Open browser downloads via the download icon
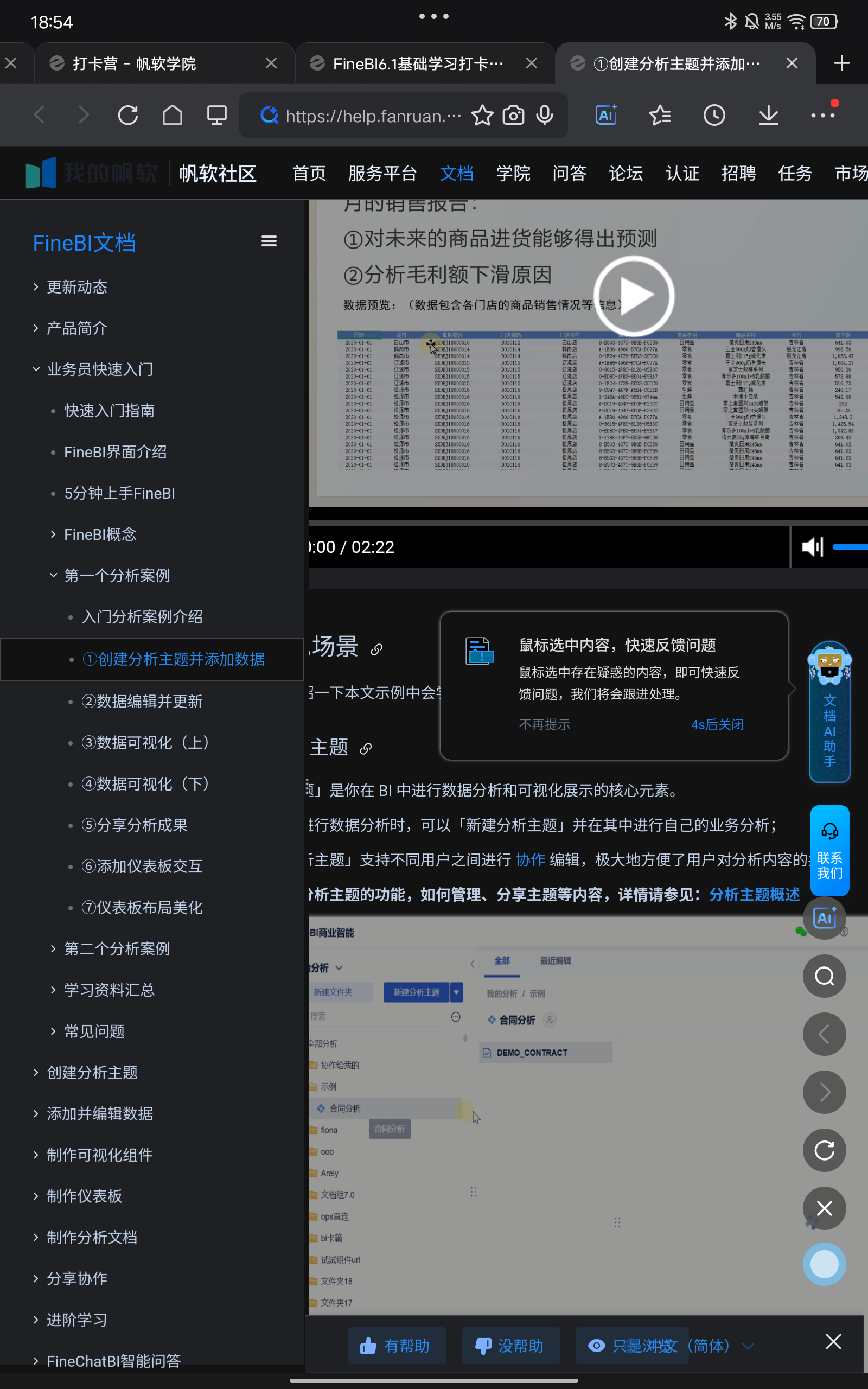868x1389 pixels. click(x=768, y=115)
